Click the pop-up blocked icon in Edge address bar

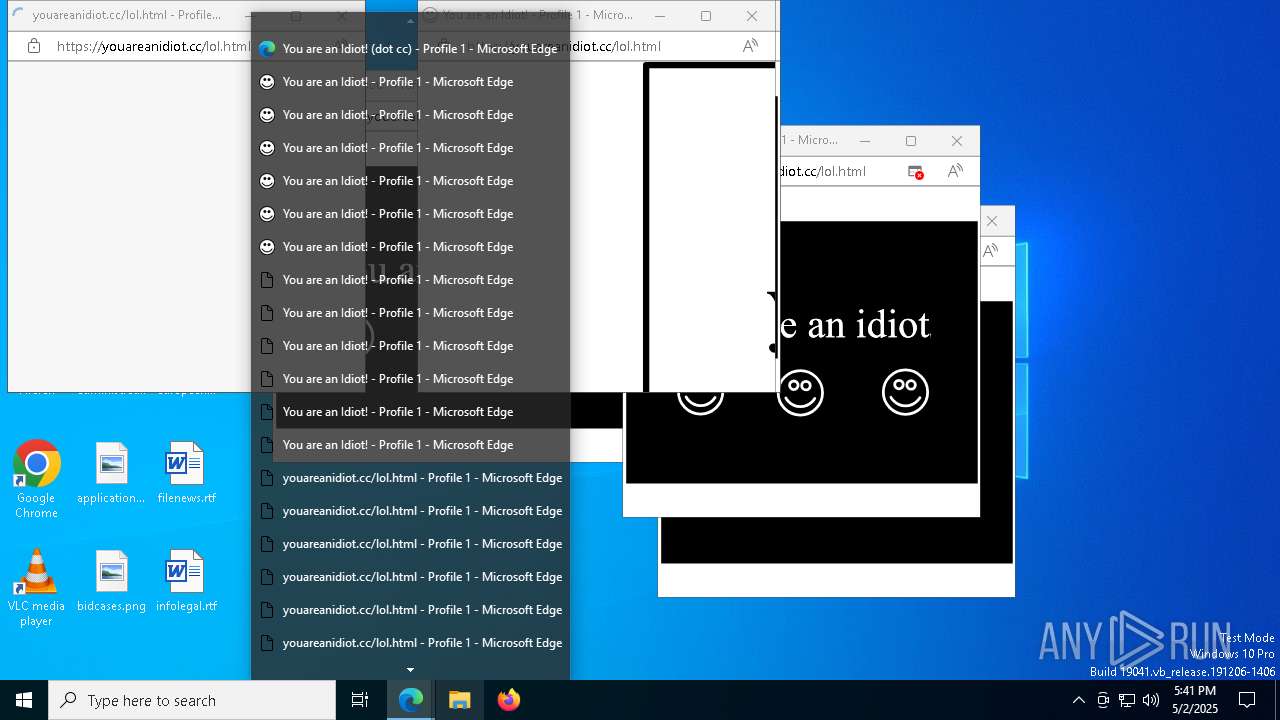pyautogui.click(x=916, y=171)
